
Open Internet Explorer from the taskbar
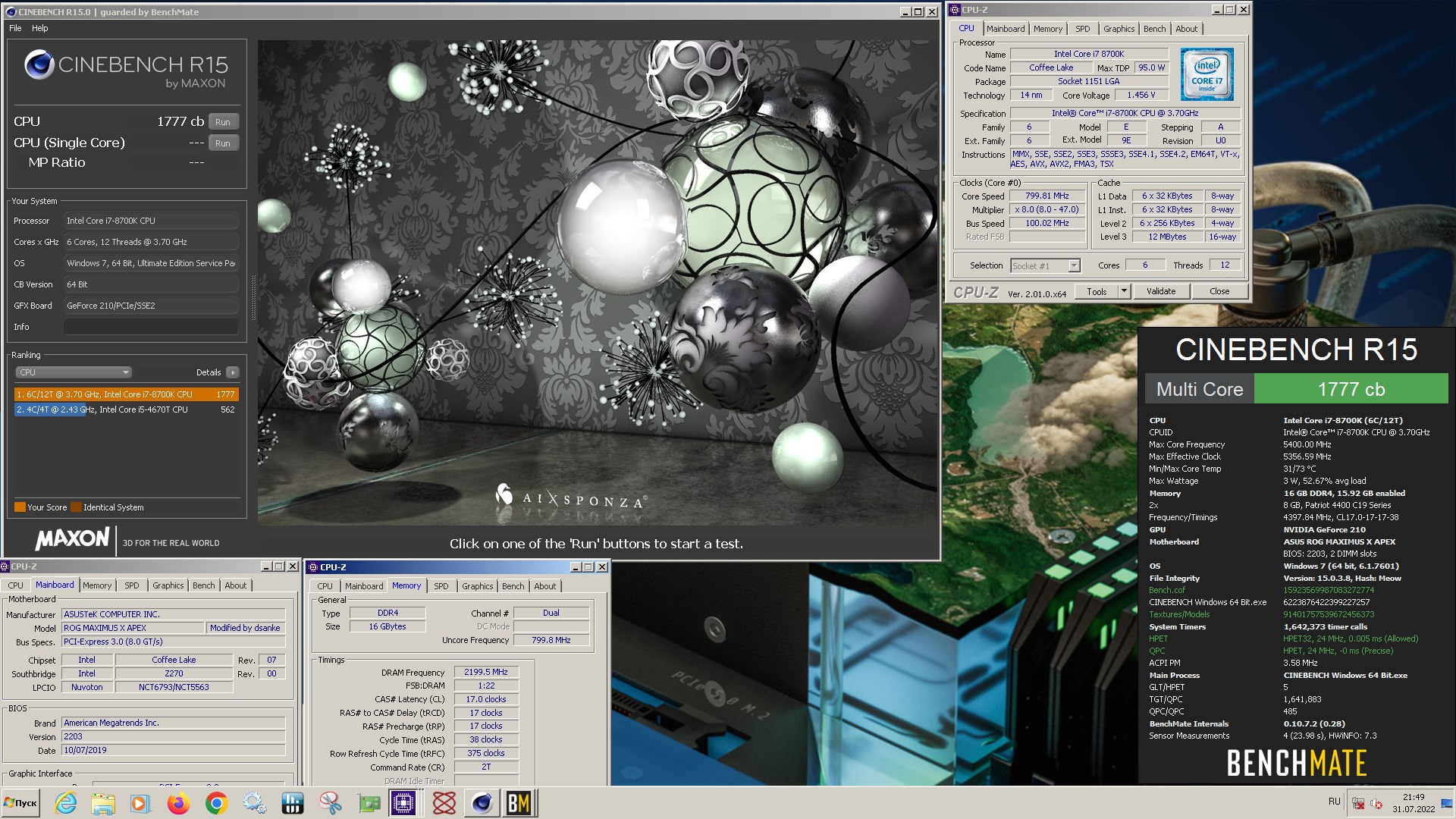[66, 802]
